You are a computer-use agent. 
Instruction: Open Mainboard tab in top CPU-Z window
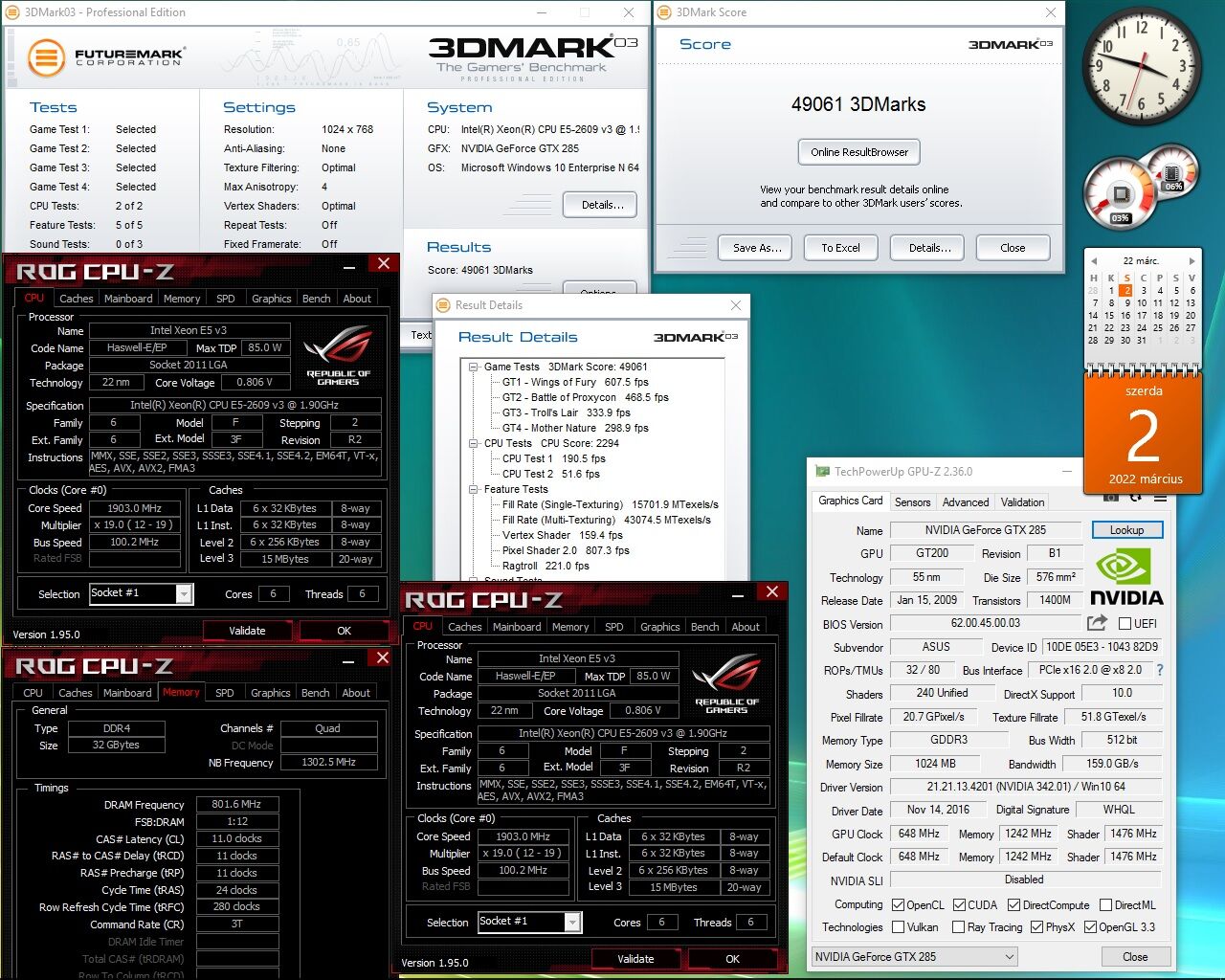(x=128, y=299)
